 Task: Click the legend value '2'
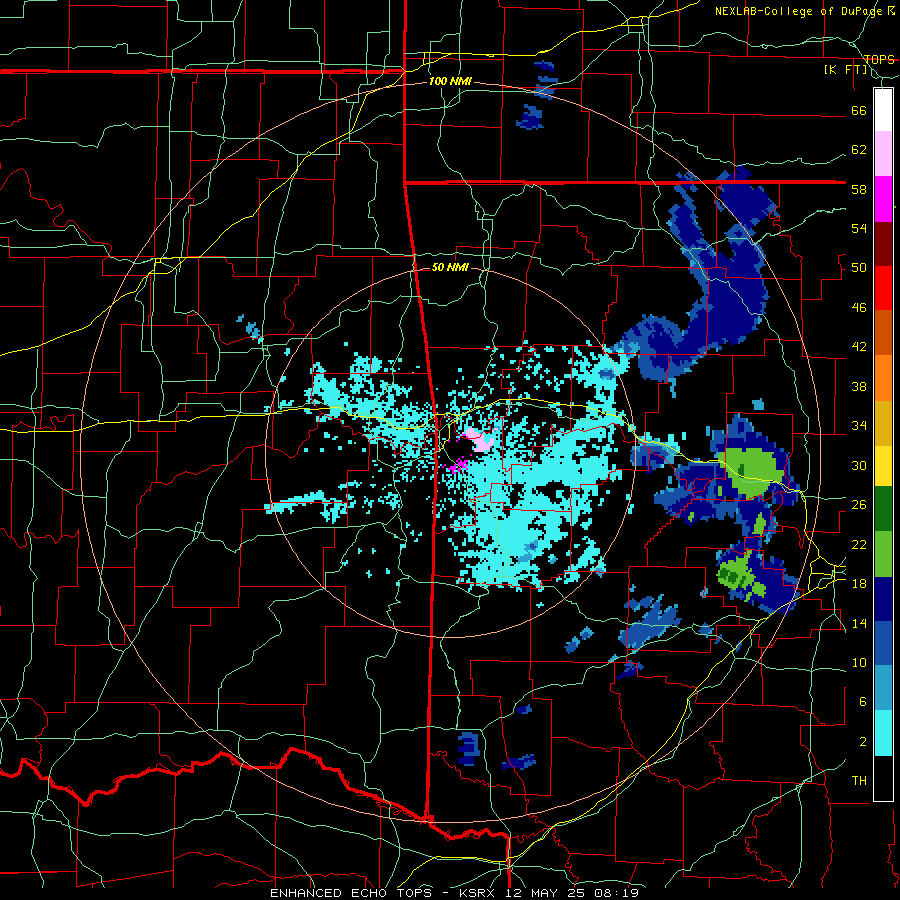[863, 742]
